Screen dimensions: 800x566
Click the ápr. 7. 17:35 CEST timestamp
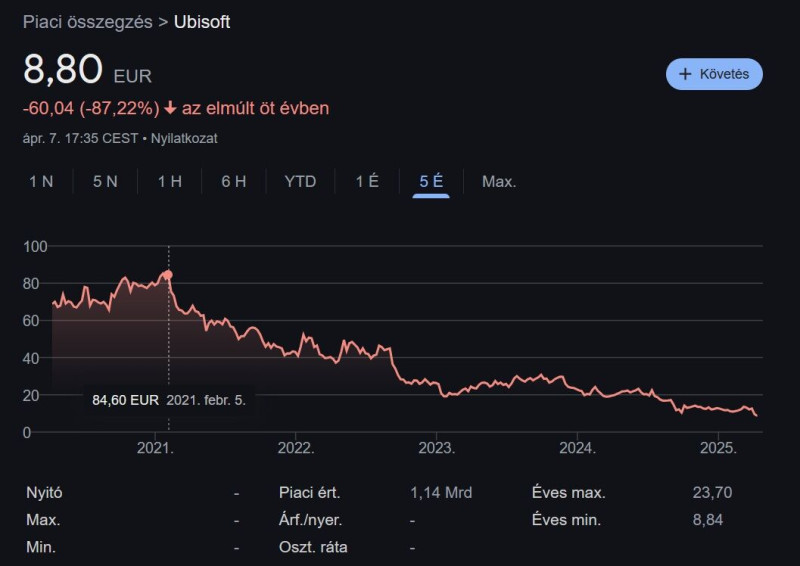(x=81, y=138)
